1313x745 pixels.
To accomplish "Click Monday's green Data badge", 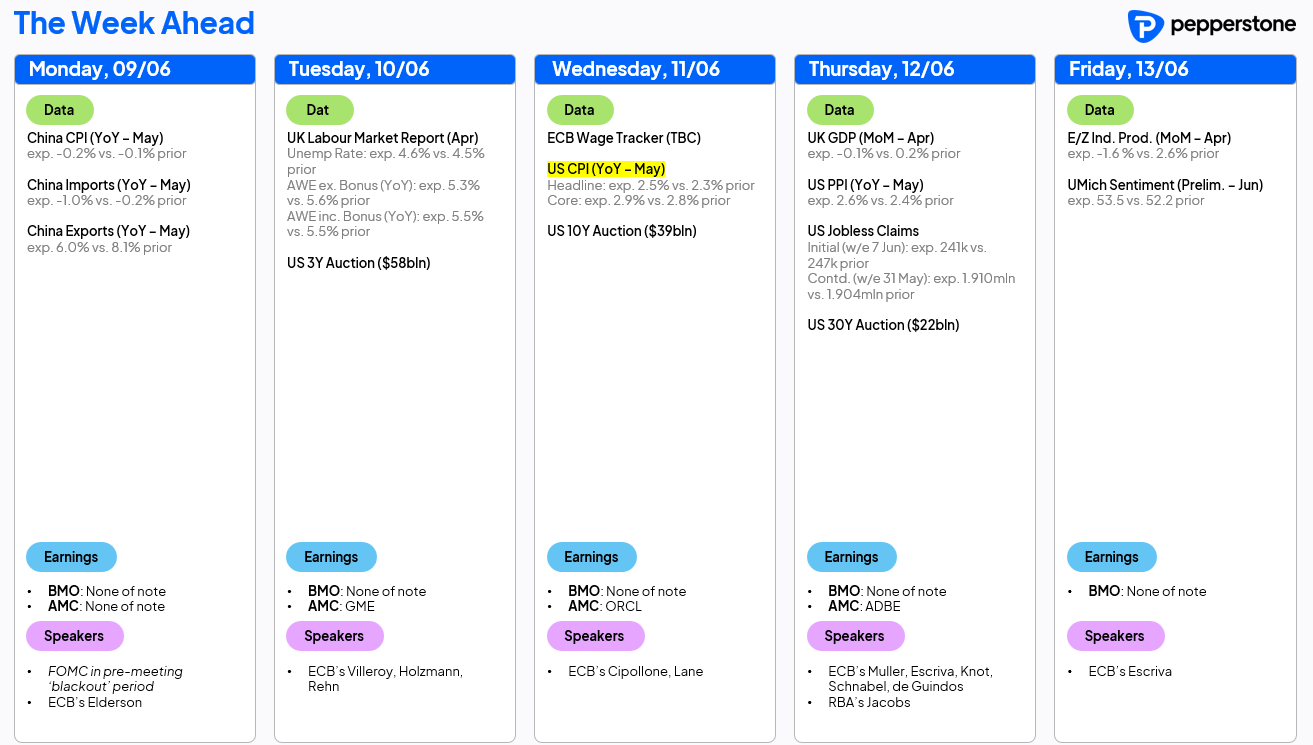I will click(x=59, y=110).
